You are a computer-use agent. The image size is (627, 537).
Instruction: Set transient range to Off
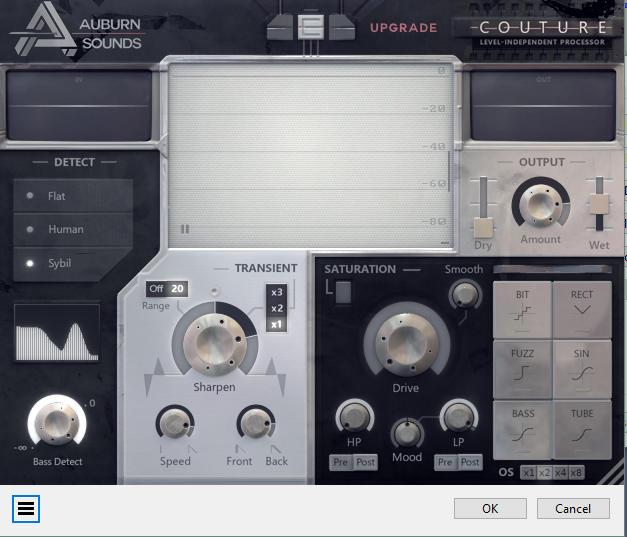(156, 289)
